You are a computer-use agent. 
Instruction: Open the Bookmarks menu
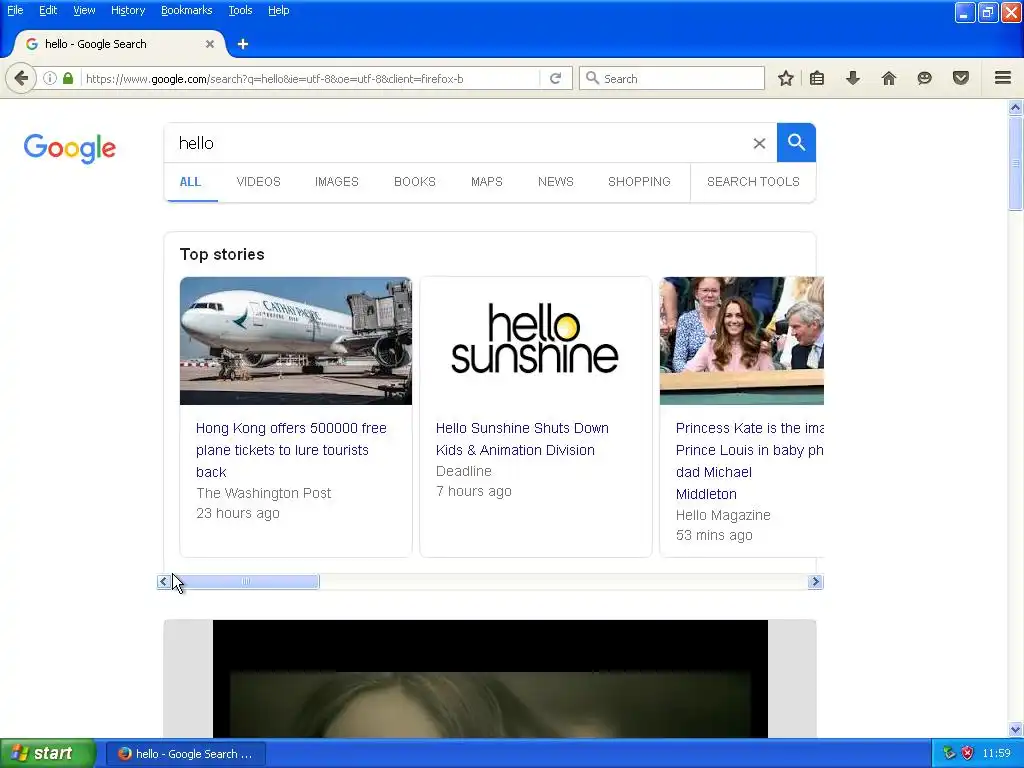(187, 10)
